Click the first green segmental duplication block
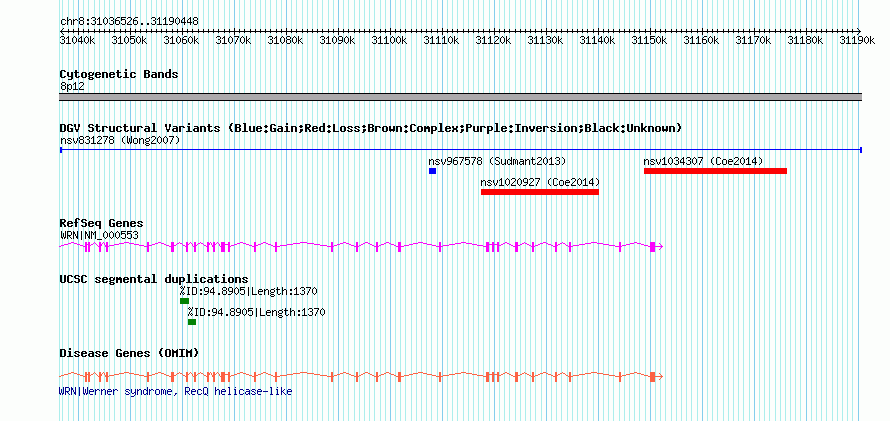890x421 pixels. coord(184,301)
